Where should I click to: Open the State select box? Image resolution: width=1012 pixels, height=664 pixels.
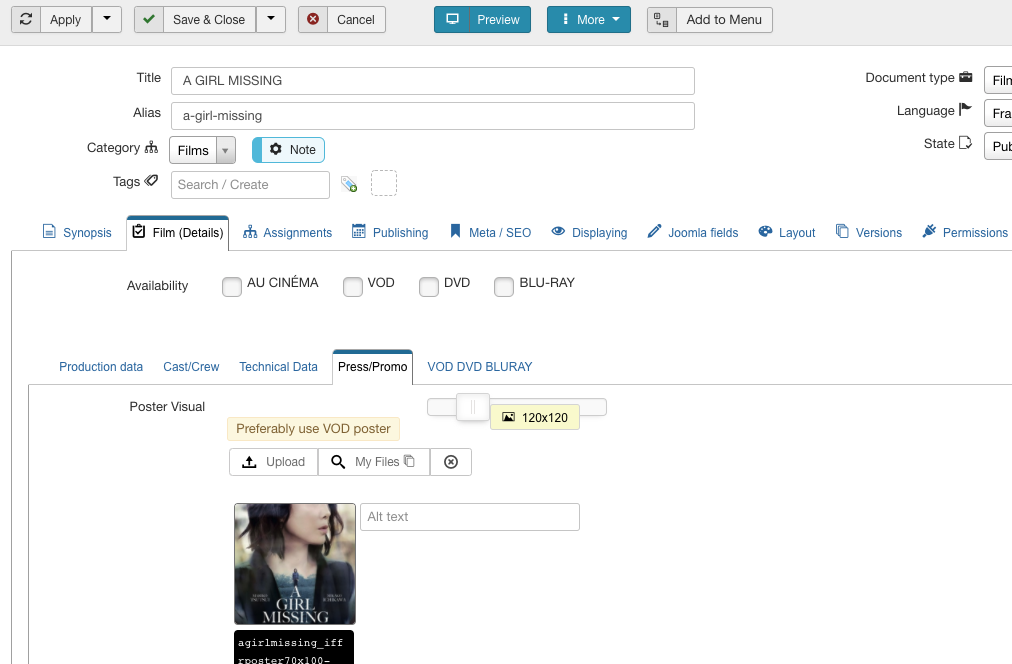pyautogui.click(x=998, y=146)
